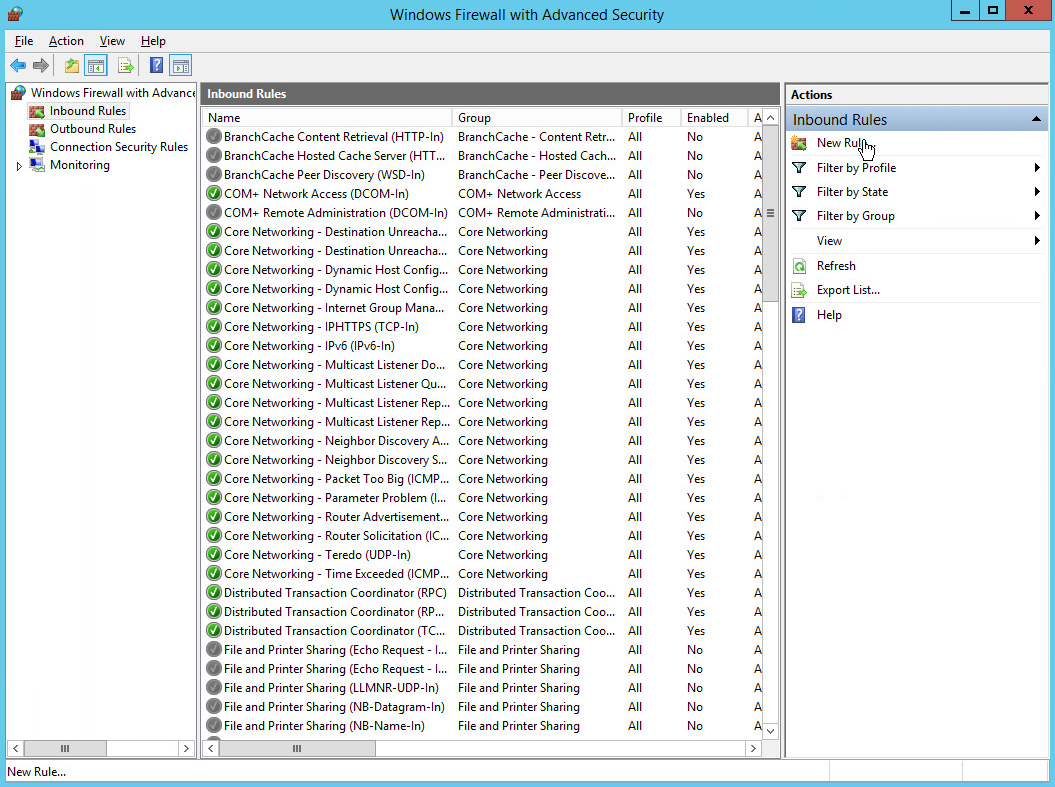
Task: Click the rule list vertical scrollbar thumb
Action: pos(770,214)
